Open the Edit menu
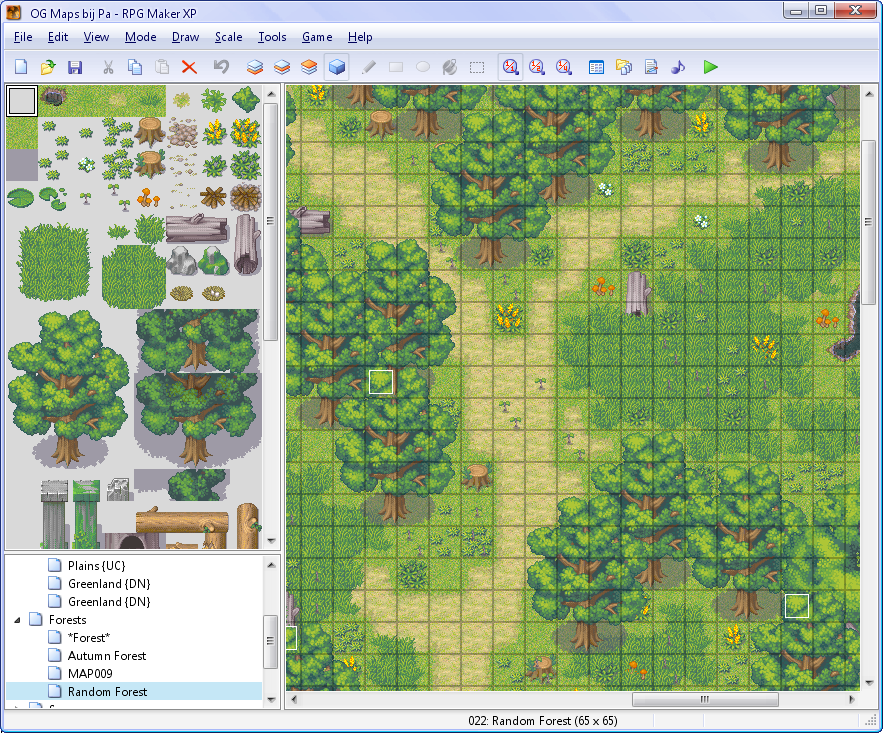 [57, 37]
